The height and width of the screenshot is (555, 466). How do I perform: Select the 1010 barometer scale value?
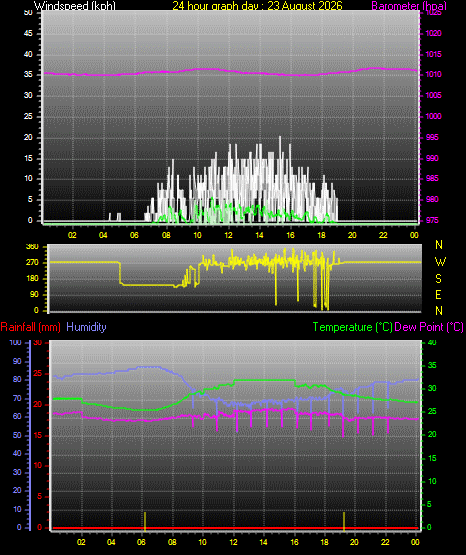tap(433, 74)
